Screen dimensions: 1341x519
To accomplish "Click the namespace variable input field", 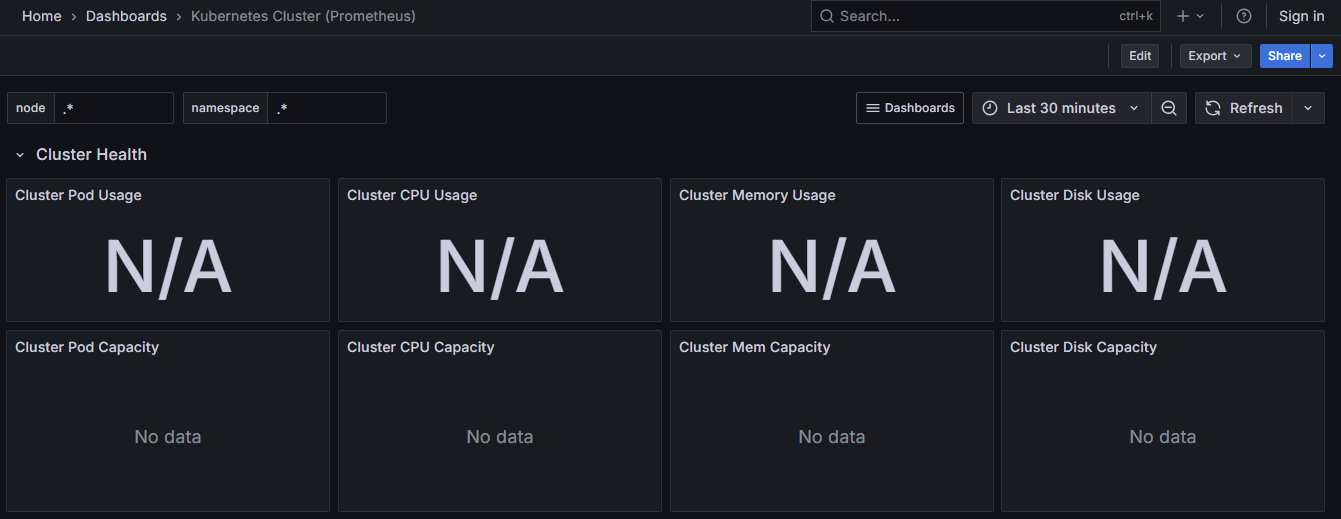I will (326, 108).
